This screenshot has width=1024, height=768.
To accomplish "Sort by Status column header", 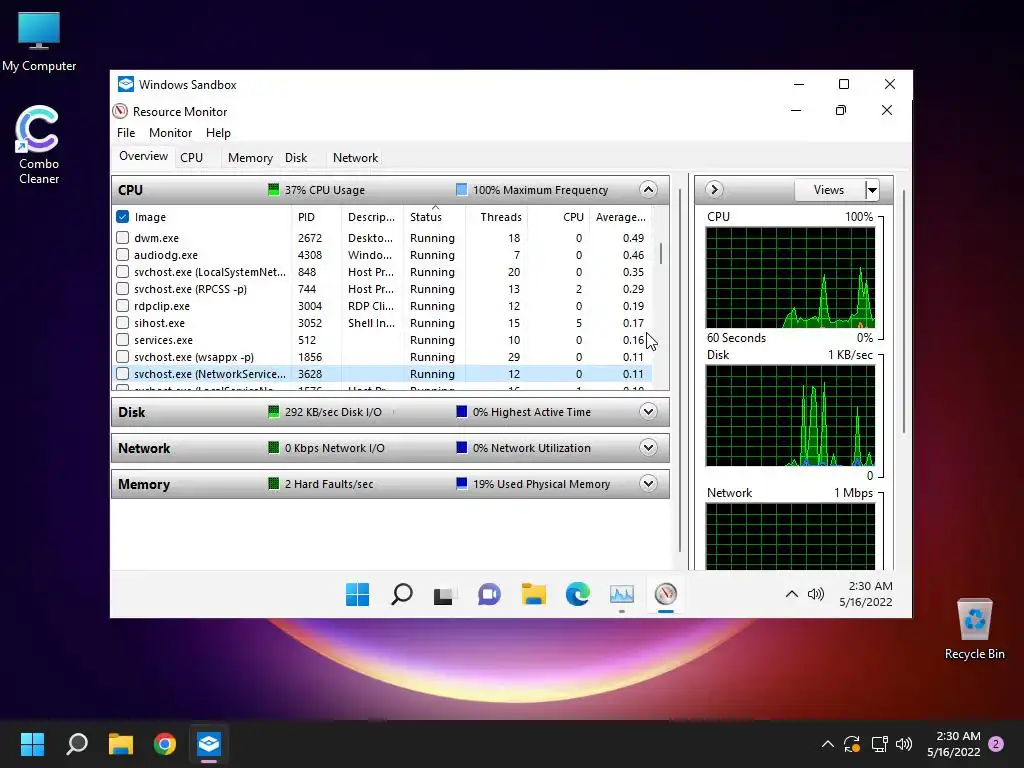I will click(434, 217).
